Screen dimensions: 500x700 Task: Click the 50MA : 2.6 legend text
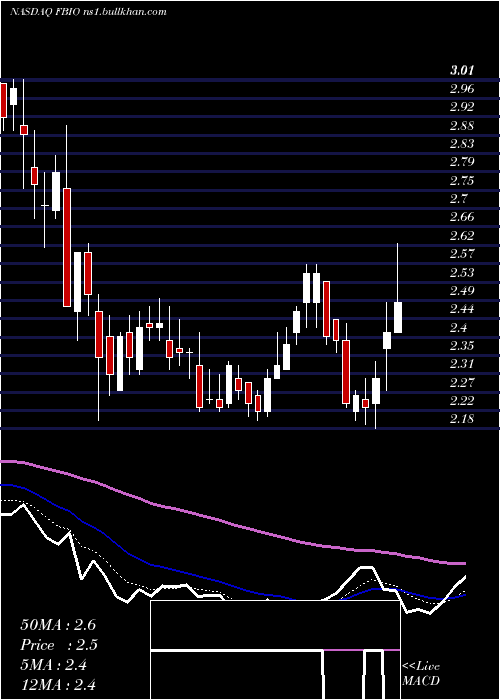point(58,625)
